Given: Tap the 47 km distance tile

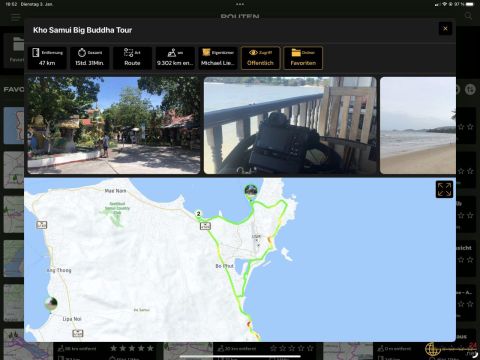Looking at the screenshot, I should pyautogui.click(x=47, y=58).
